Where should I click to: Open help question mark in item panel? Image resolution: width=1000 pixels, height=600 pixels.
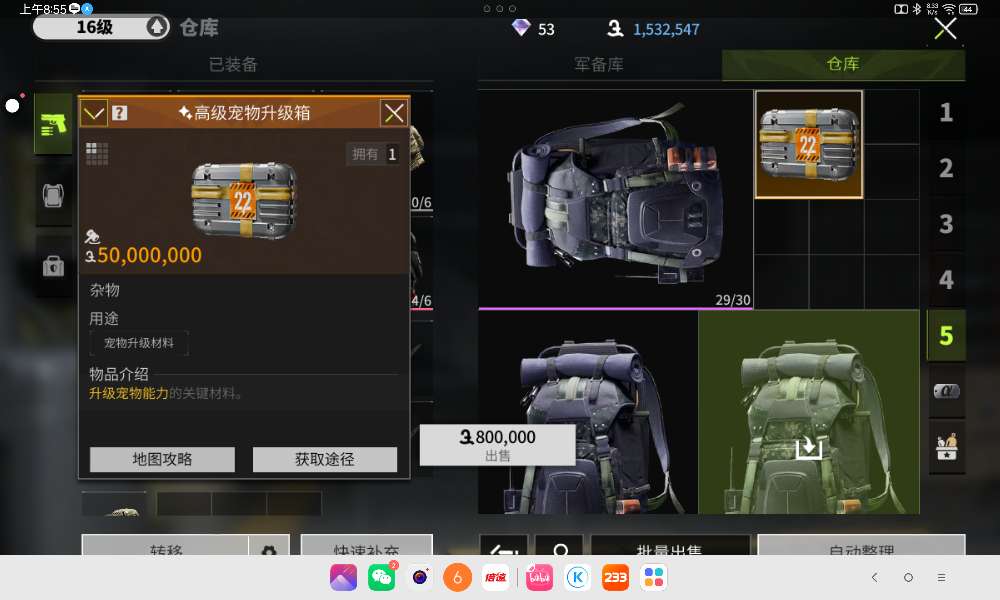(x=119, y=113)
